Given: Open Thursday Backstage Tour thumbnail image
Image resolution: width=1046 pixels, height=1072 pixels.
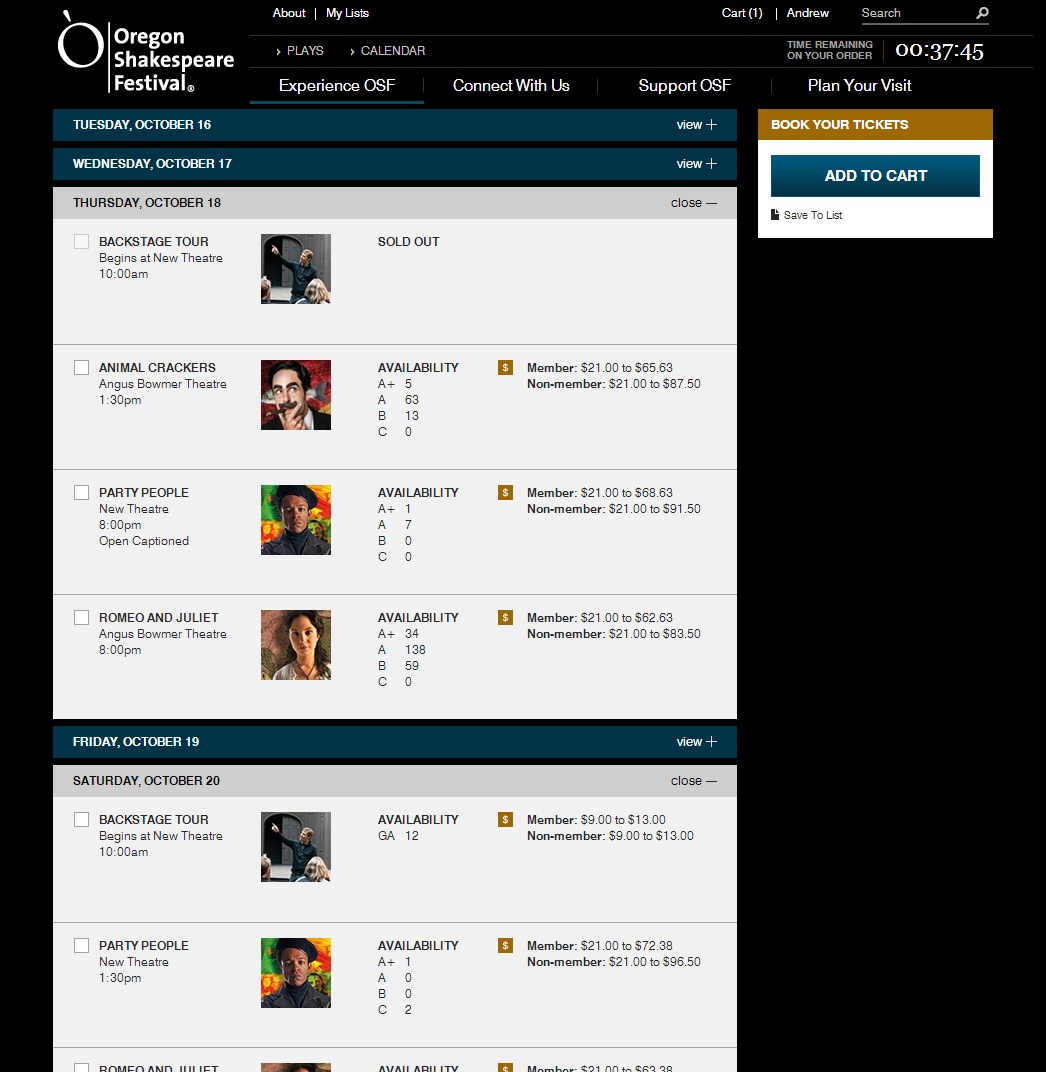Looking at the screenshot, I should tap(296, 269).
